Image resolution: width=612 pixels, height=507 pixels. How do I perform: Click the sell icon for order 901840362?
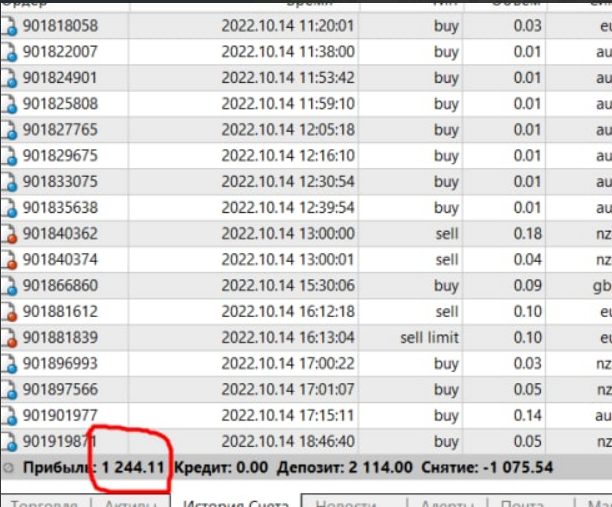point(9,234)
